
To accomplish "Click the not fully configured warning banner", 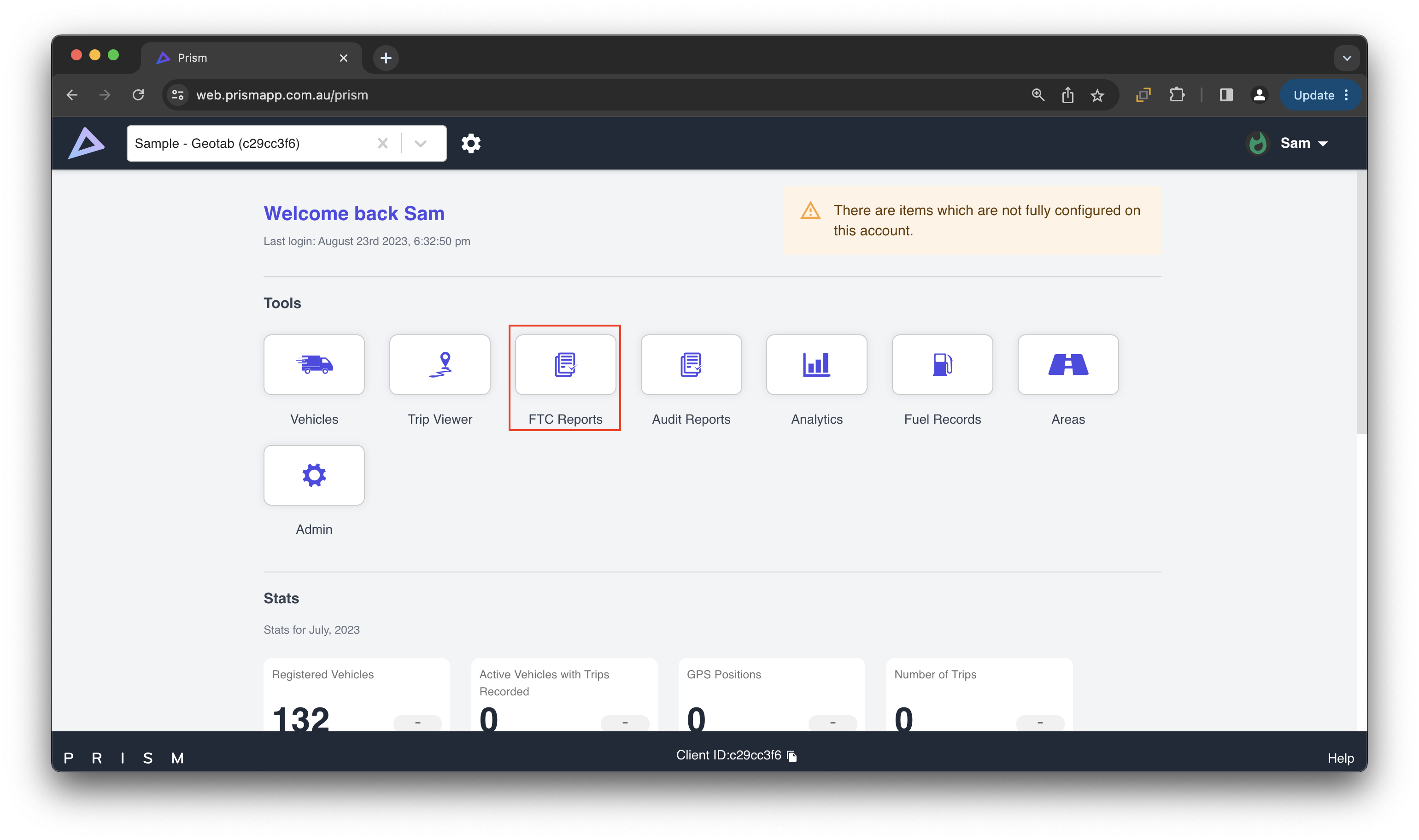I will pos(972,221).
